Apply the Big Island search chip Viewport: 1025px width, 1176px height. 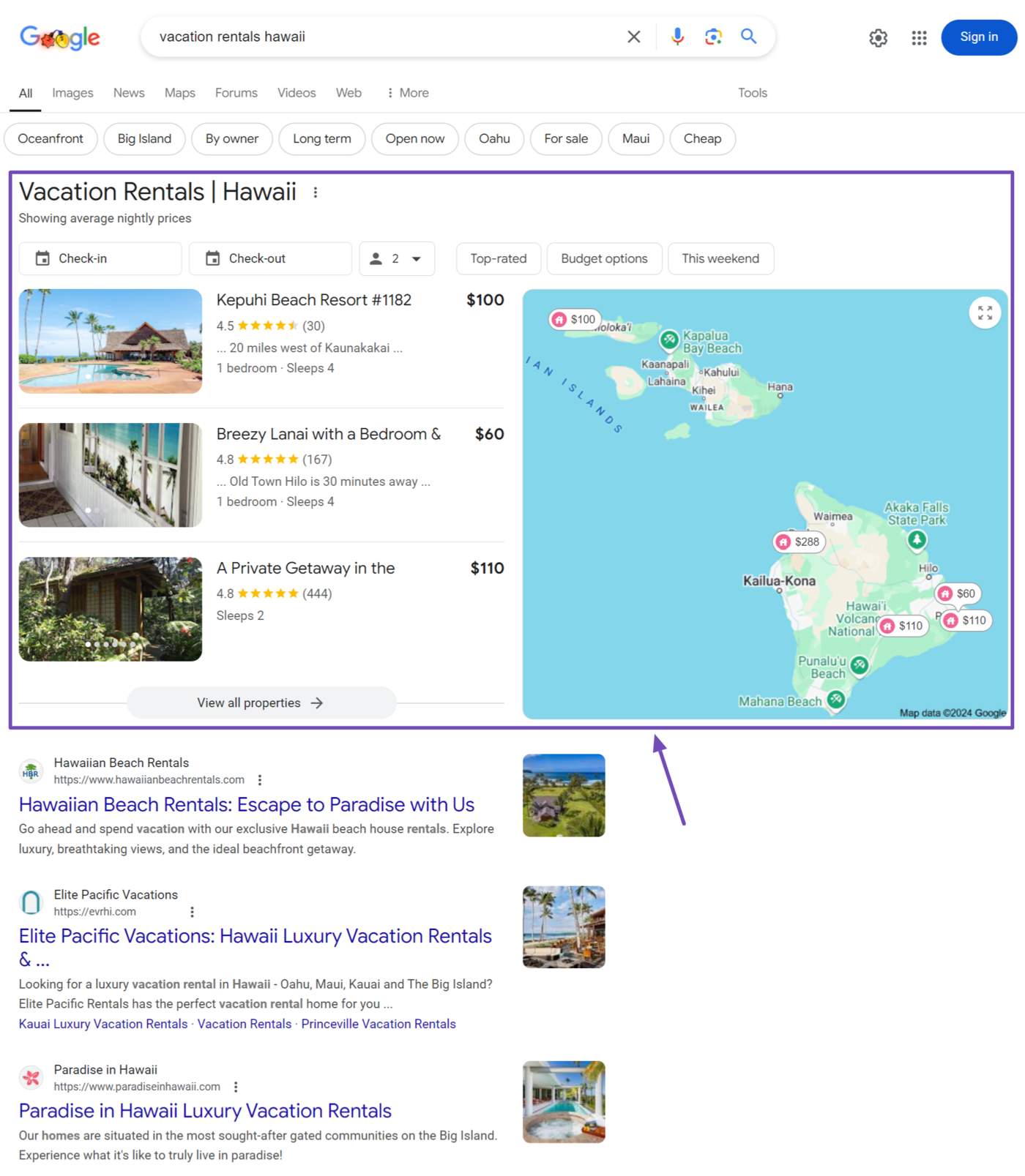pyautogui.click(x=144, y=139)
